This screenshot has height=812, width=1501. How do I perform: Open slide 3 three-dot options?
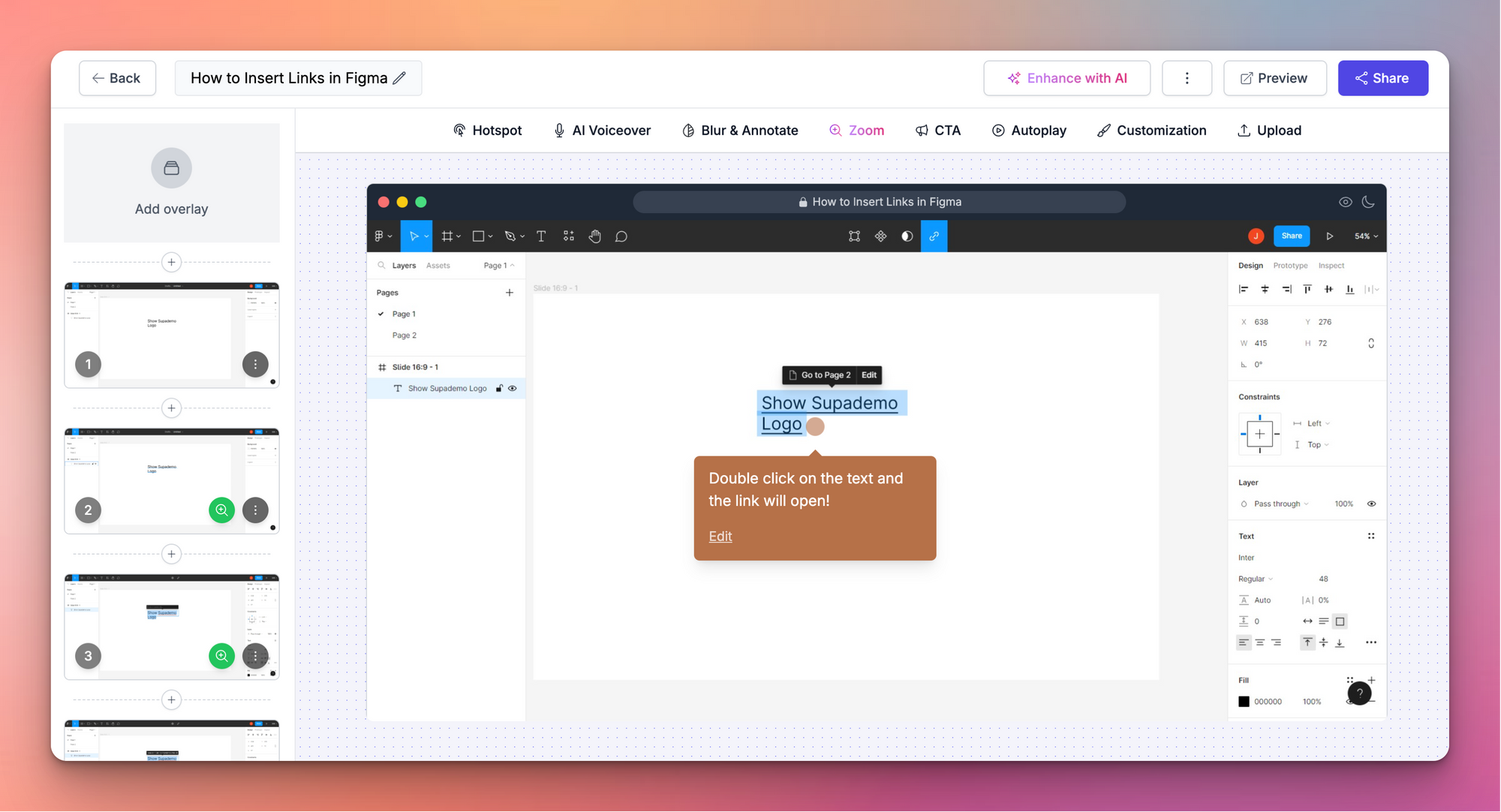(255, 656)
